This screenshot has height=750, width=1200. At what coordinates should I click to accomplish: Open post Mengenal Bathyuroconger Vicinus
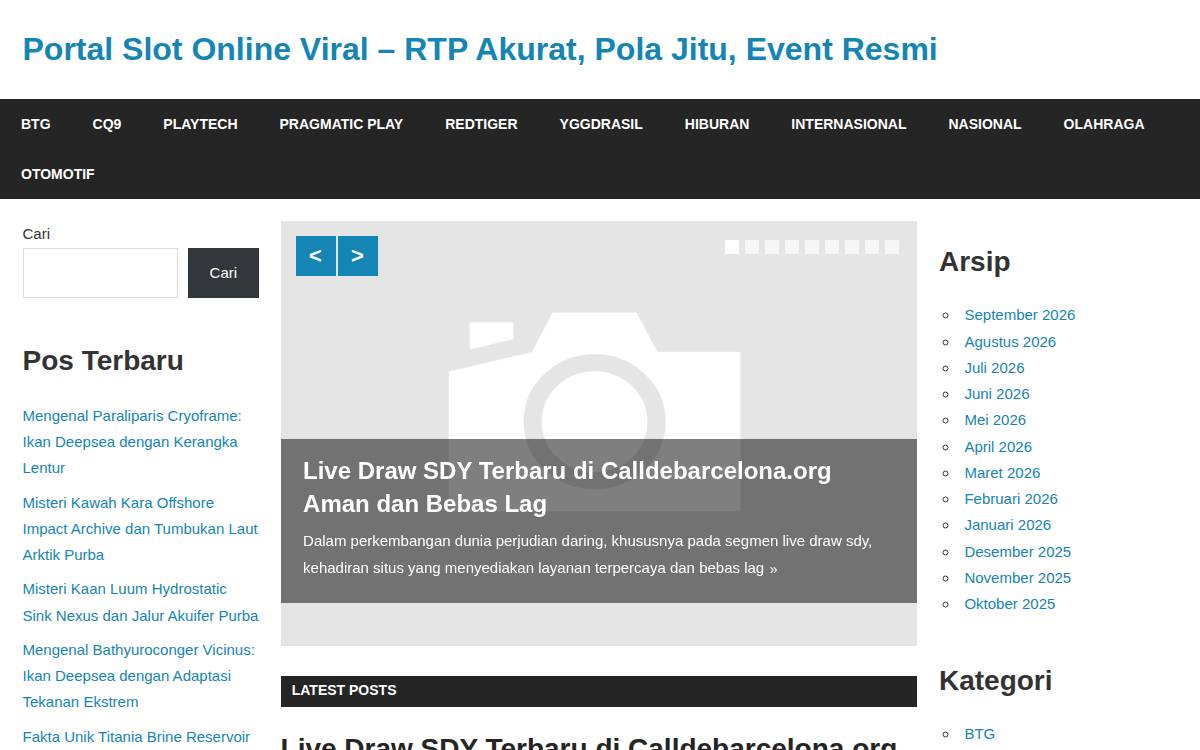tap(138, 676)
